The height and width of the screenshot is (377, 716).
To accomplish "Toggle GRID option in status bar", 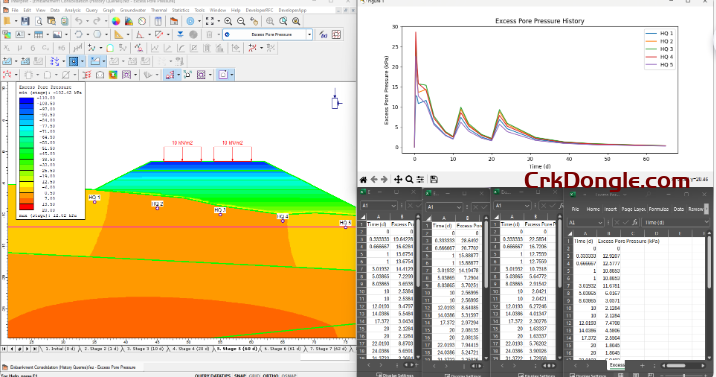I will tap(254, 375).
